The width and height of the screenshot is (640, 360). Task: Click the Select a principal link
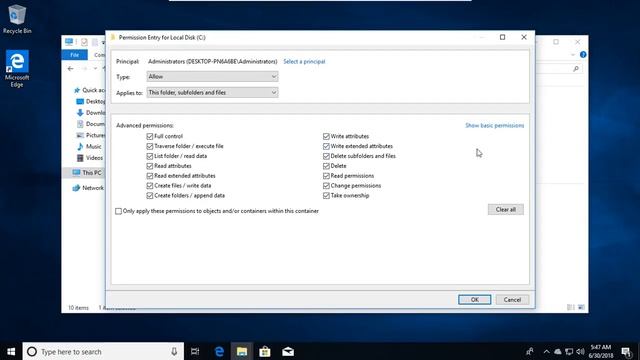point(304,62)
